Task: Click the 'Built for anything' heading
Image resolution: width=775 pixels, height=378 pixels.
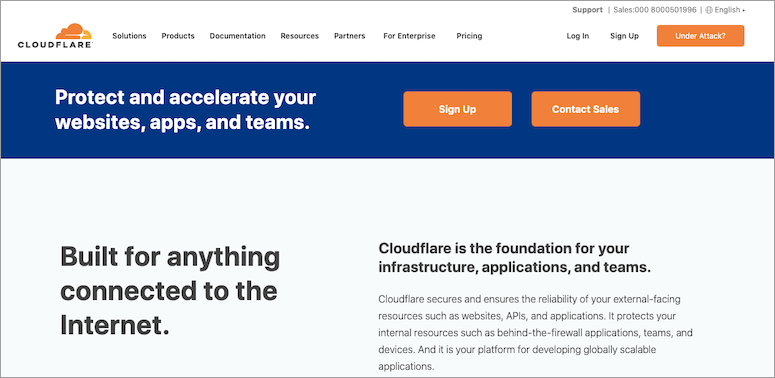Action: point(170,257)
